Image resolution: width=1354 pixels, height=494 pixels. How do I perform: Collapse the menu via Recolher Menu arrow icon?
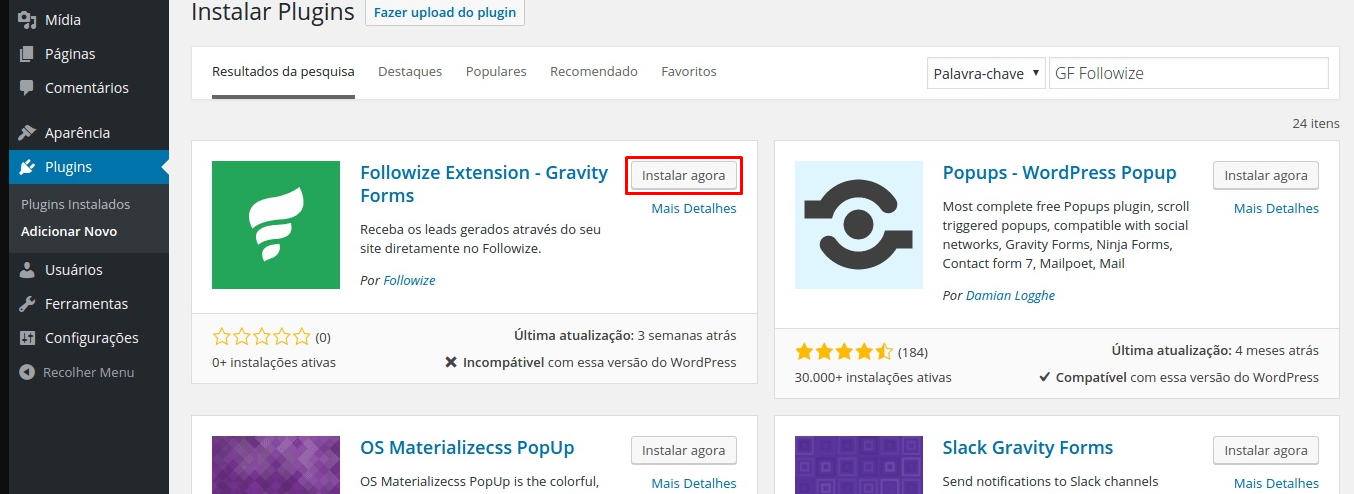pyautogui.click(x=27, y=372)
